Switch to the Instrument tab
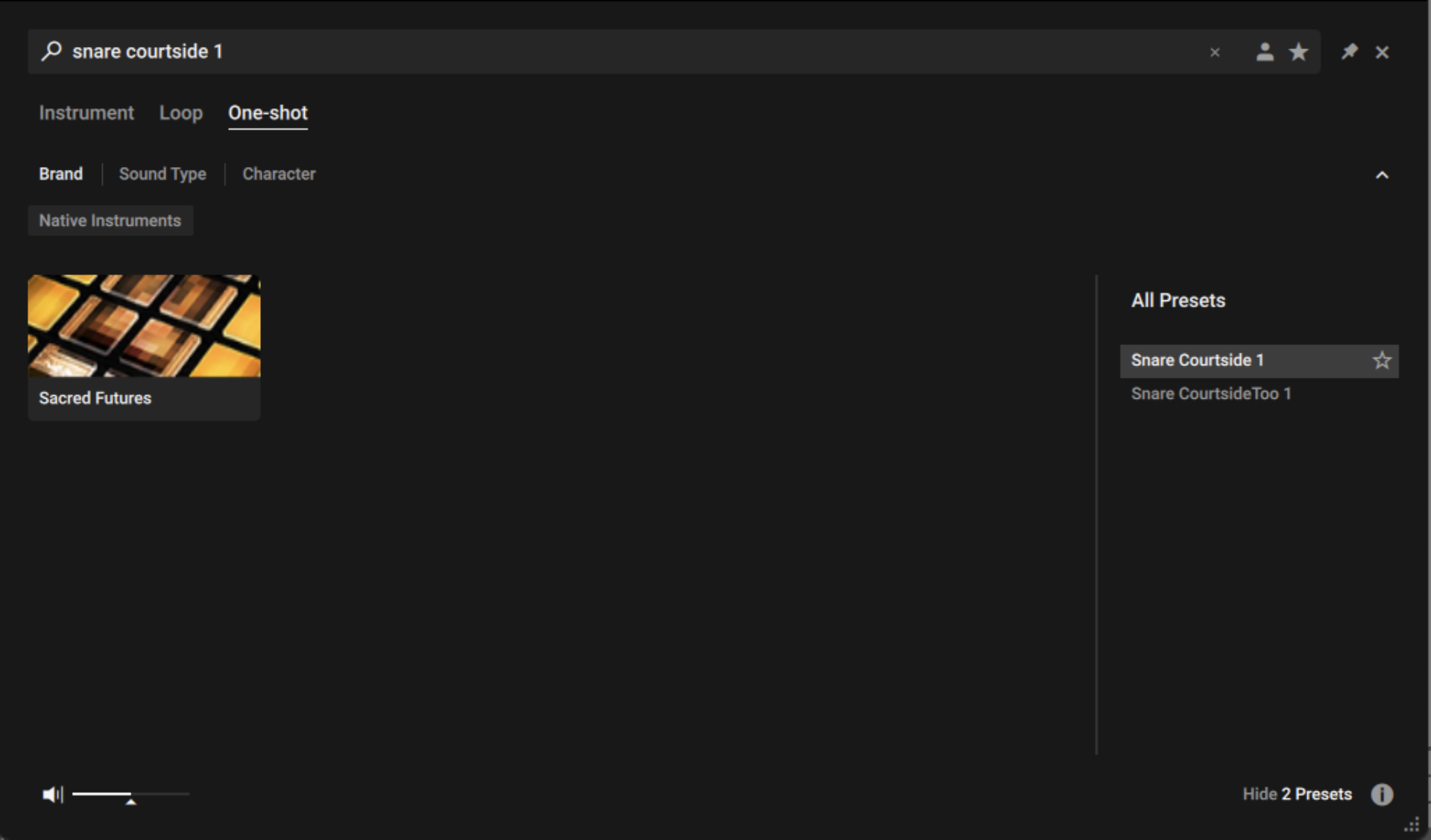The image size is (1431, 840). click(x=86, y=113)
